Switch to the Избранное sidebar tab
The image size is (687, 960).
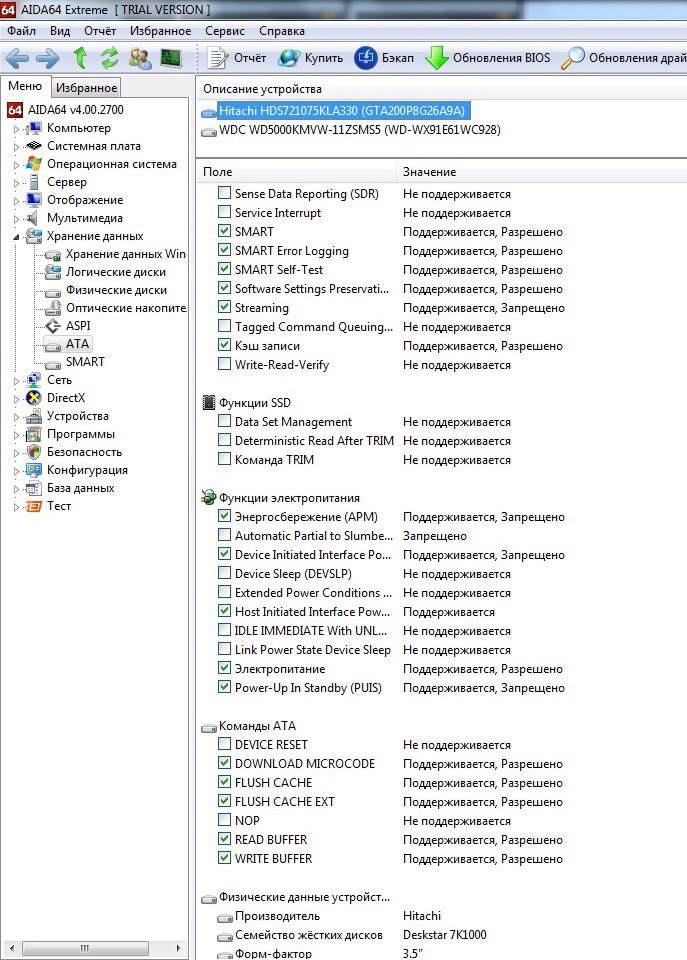pyautogui.click(x=86, y=88)
